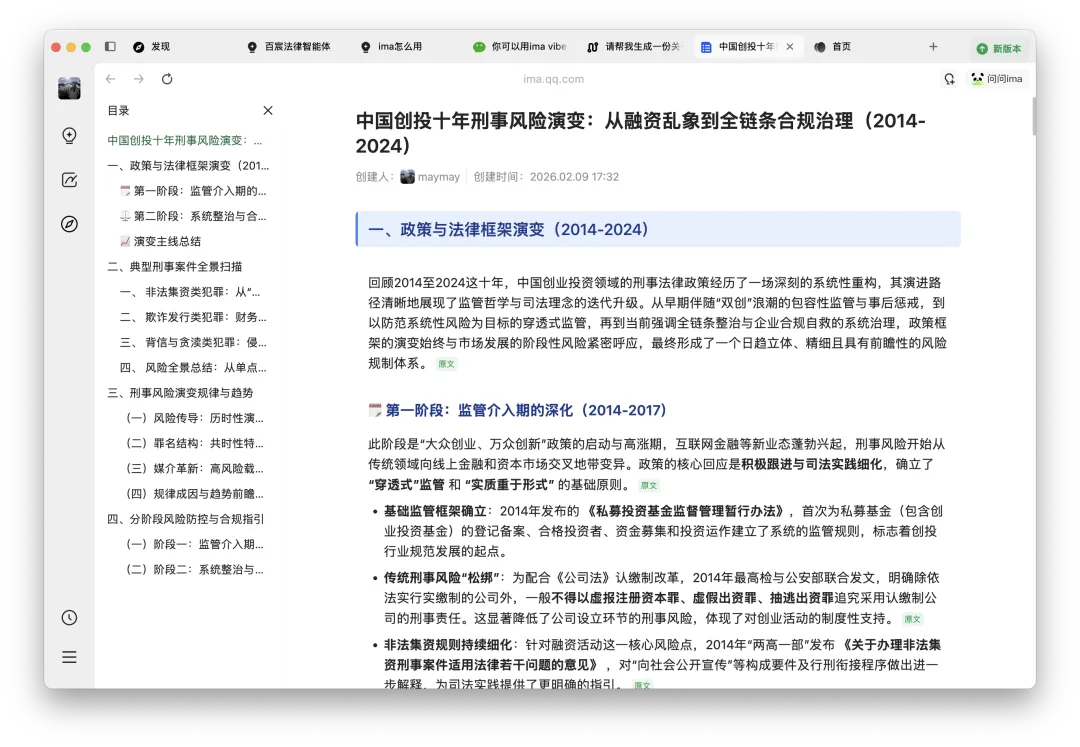The height and width of the screenshot is (747, 1080).
Task: Open 原文 tag after 风险规制体系
Action: click(446, 364)
